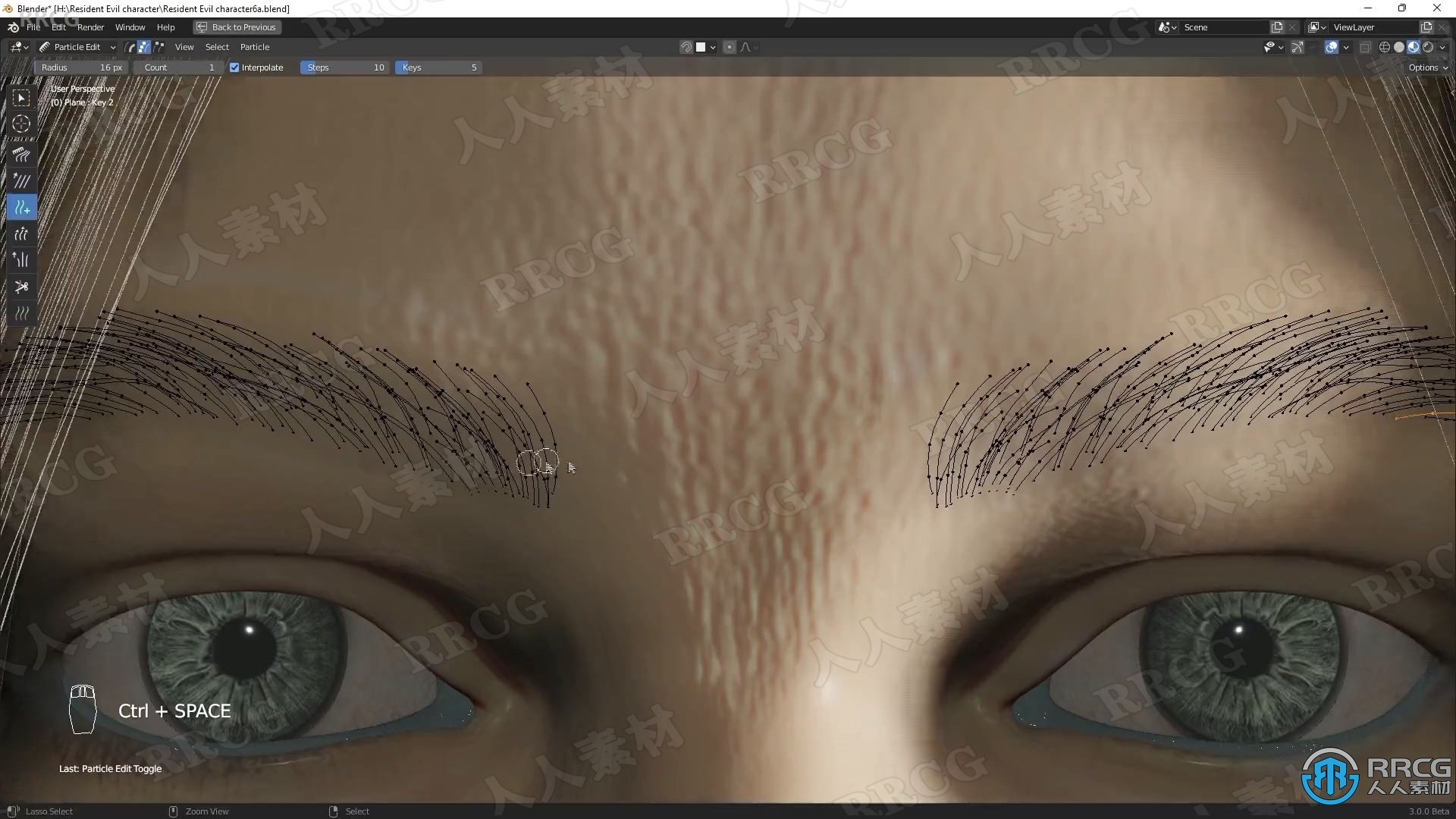Pick the Length hair brush
The height and width of the screenshot is (819, 1456).
(x=21, y=234)
